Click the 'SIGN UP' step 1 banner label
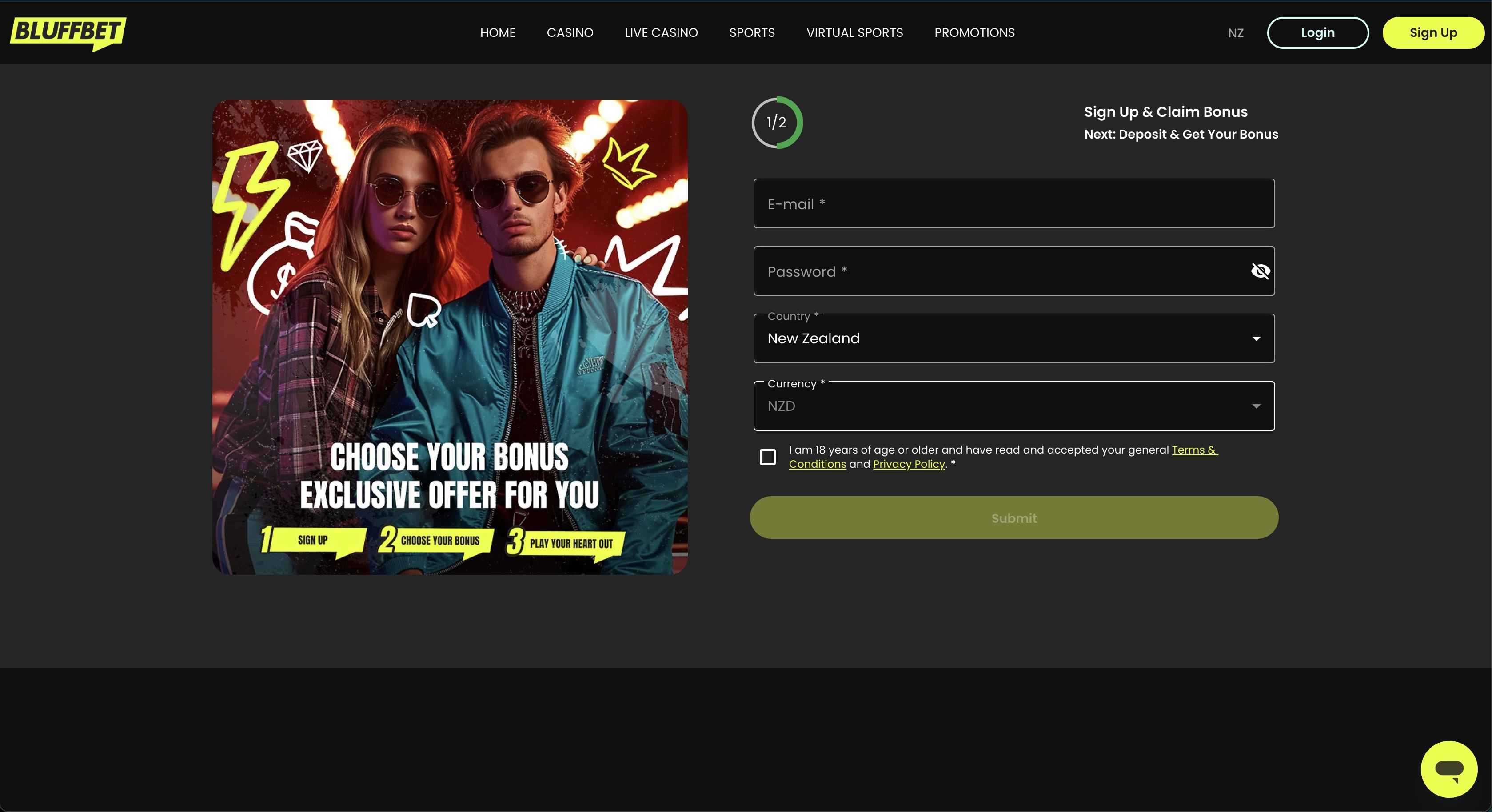Viewport: 1492px width, 812px height. (x=313, y=540)
